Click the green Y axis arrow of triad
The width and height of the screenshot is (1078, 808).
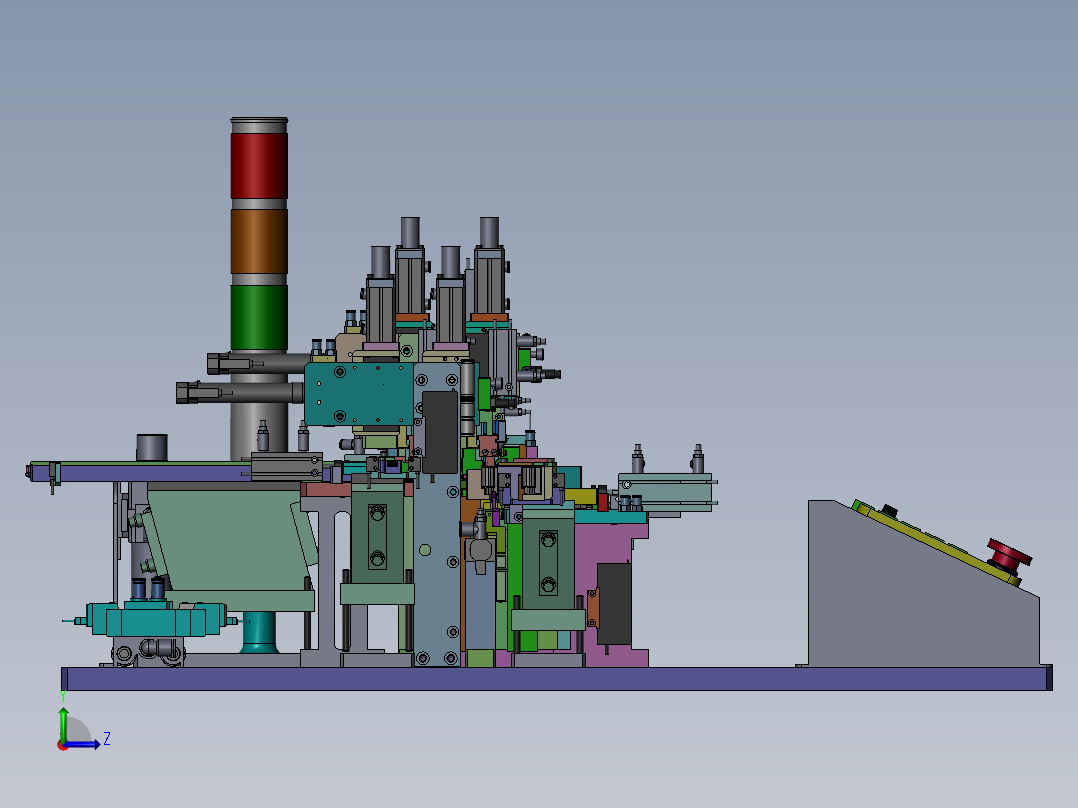click(63, 723)
